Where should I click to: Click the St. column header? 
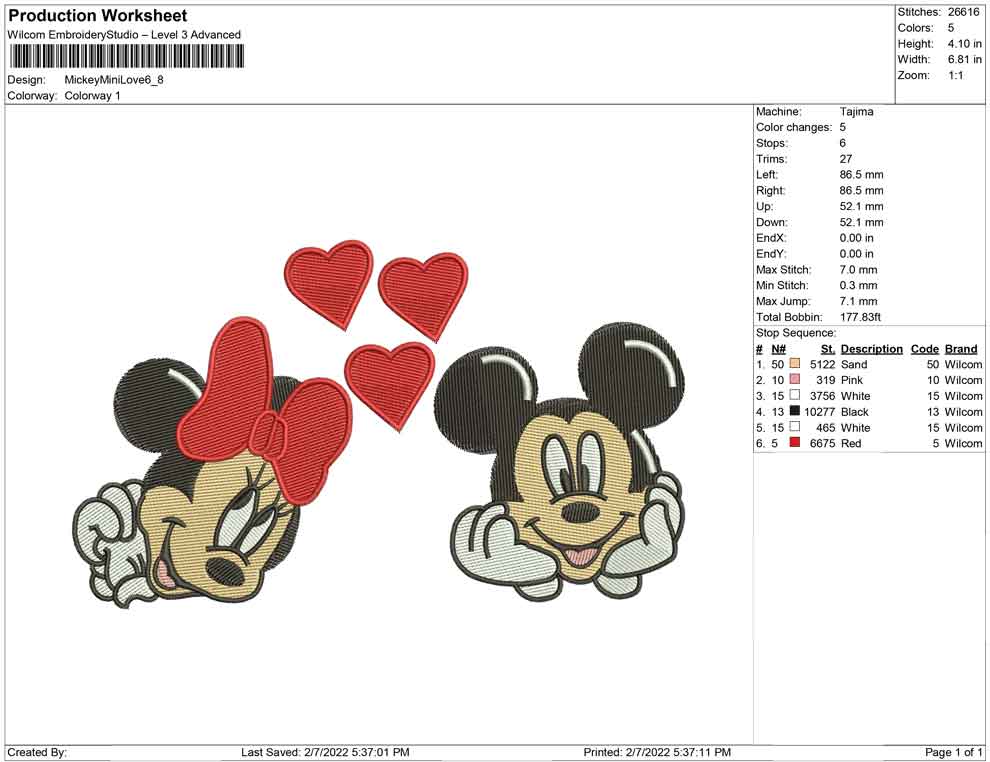(x=828, y=349)
